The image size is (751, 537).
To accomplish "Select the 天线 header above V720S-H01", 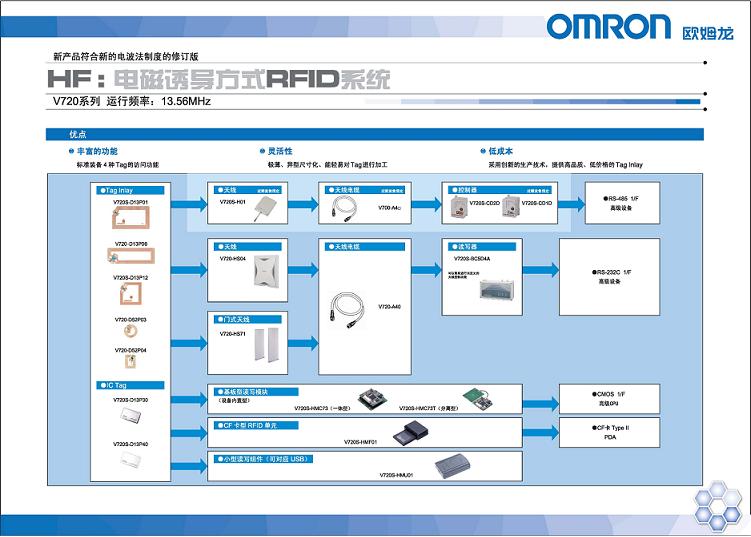I will click(248, 190).
